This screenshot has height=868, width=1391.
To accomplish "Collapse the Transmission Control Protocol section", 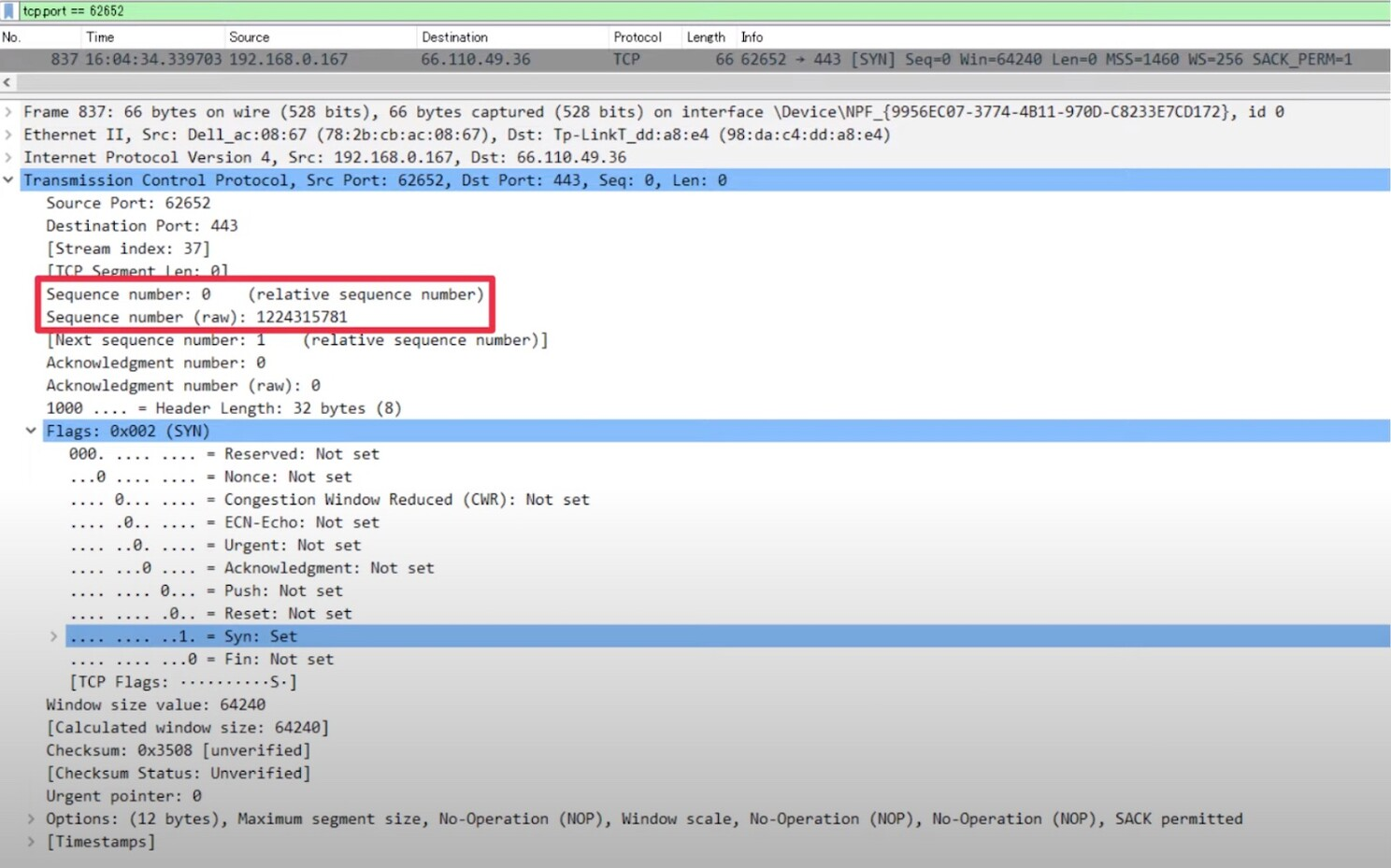I will 8,180.
